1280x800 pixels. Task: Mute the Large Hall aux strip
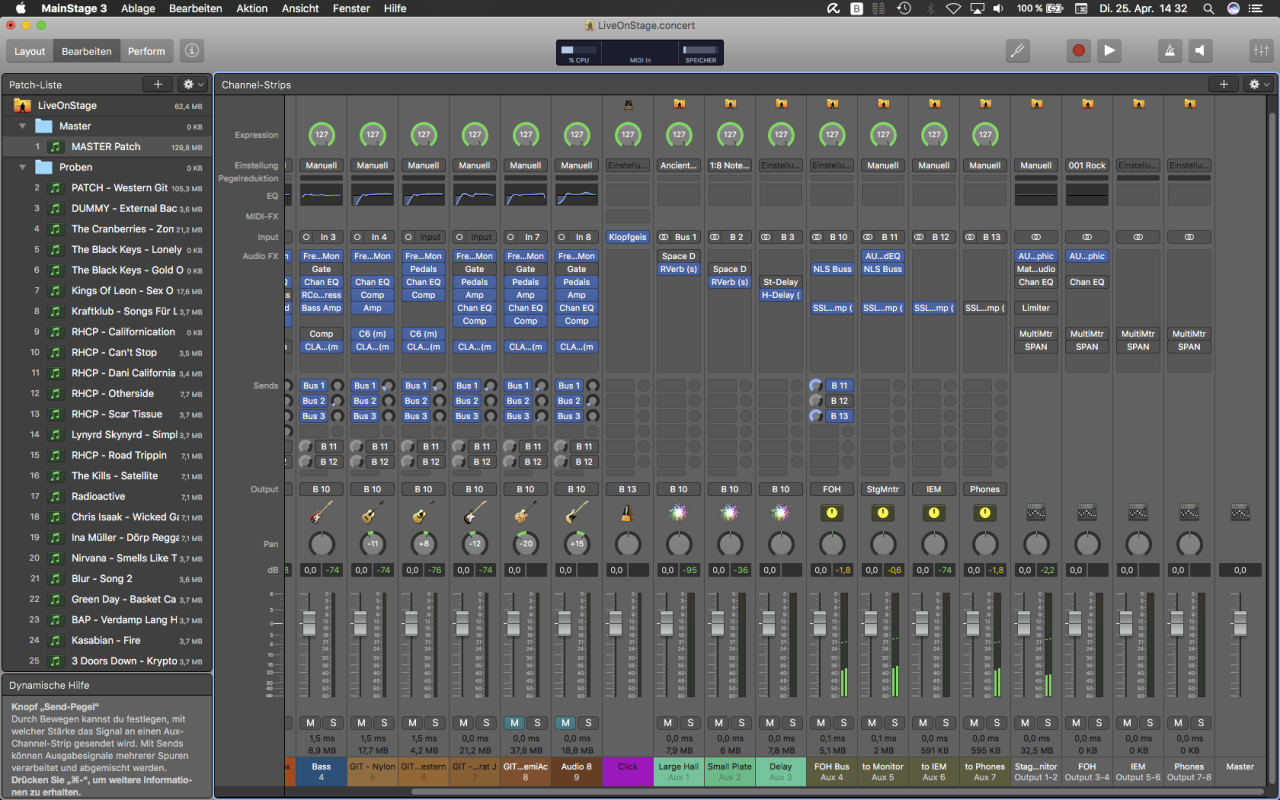pyautogui.click(x=667, y=723)
